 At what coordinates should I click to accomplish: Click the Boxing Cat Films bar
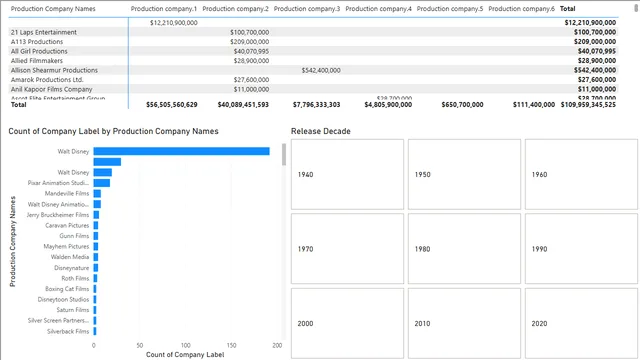coord(95,289)
